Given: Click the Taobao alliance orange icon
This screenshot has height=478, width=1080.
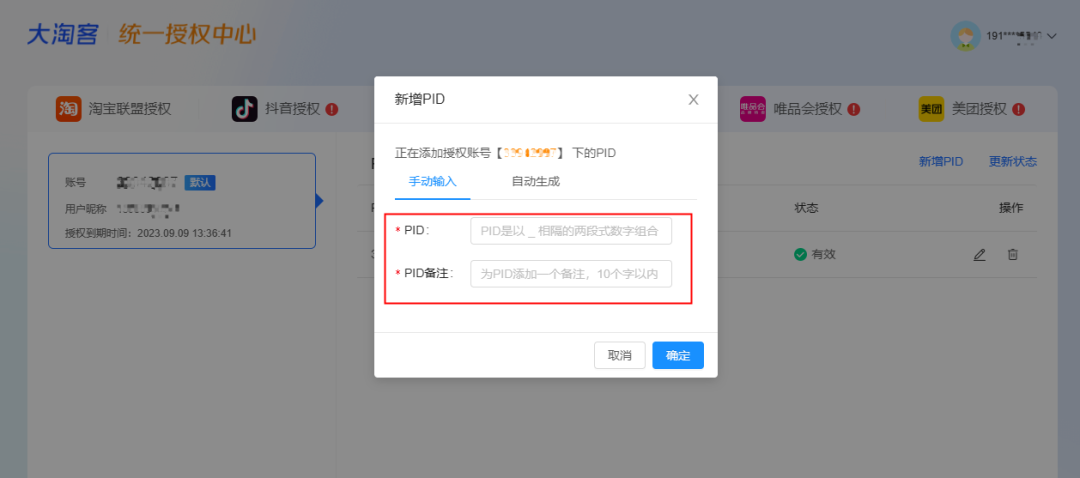Looking at the screenshot, I should click(x=68, y=109).
